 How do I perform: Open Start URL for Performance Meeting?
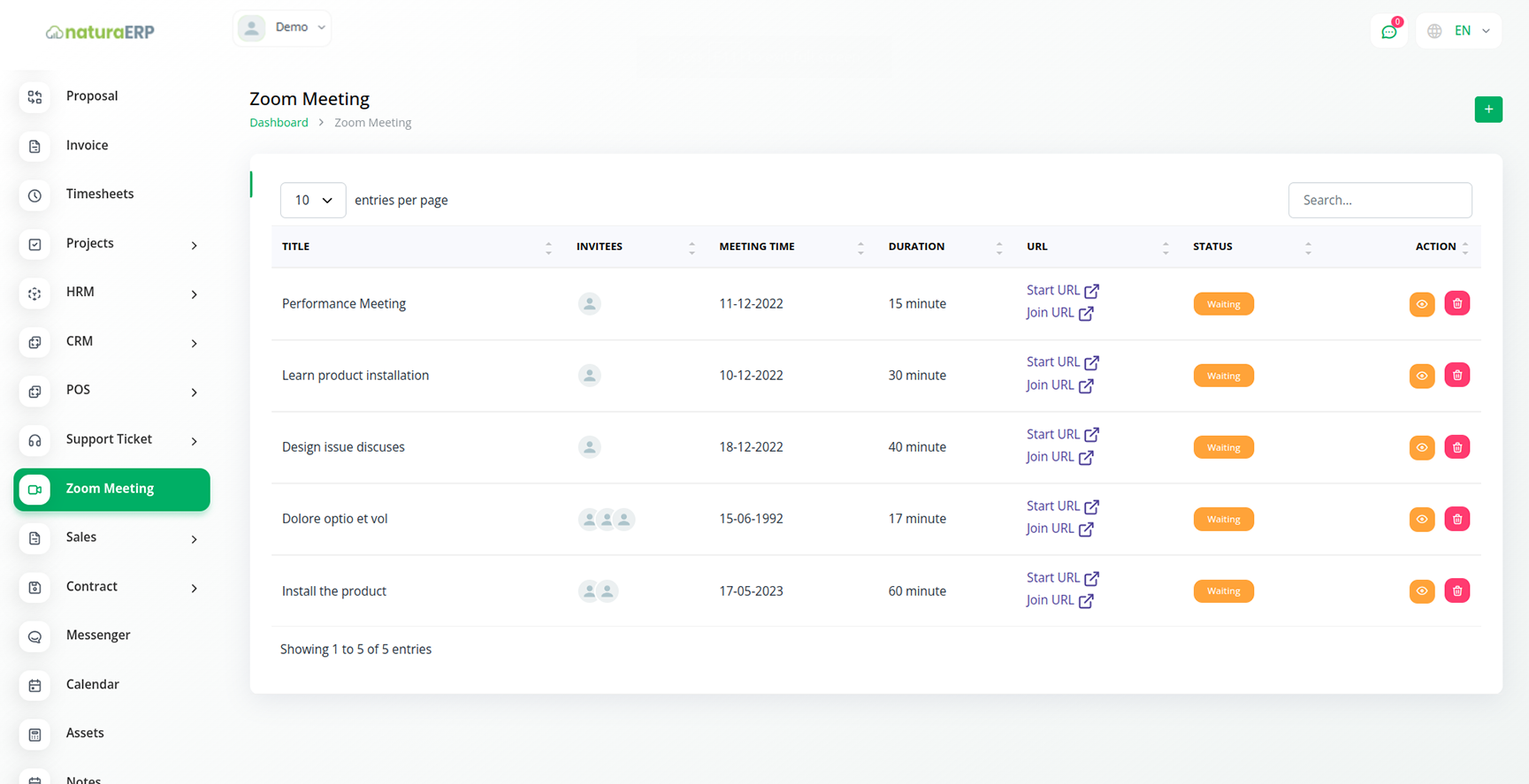click(1062, 291)
